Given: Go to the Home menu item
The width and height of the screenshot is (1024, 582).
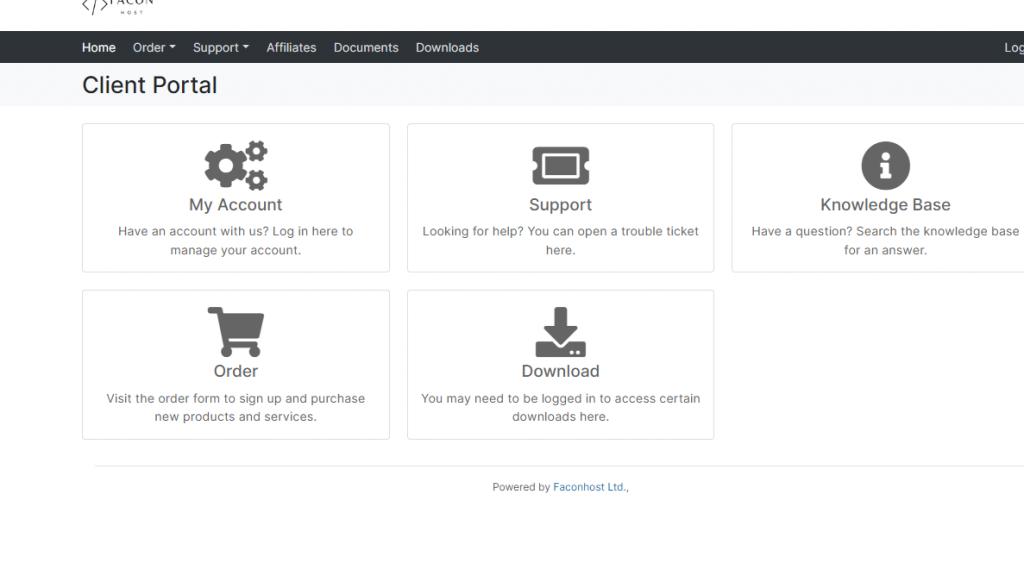Looking at the screenshot, I should 99,47.
